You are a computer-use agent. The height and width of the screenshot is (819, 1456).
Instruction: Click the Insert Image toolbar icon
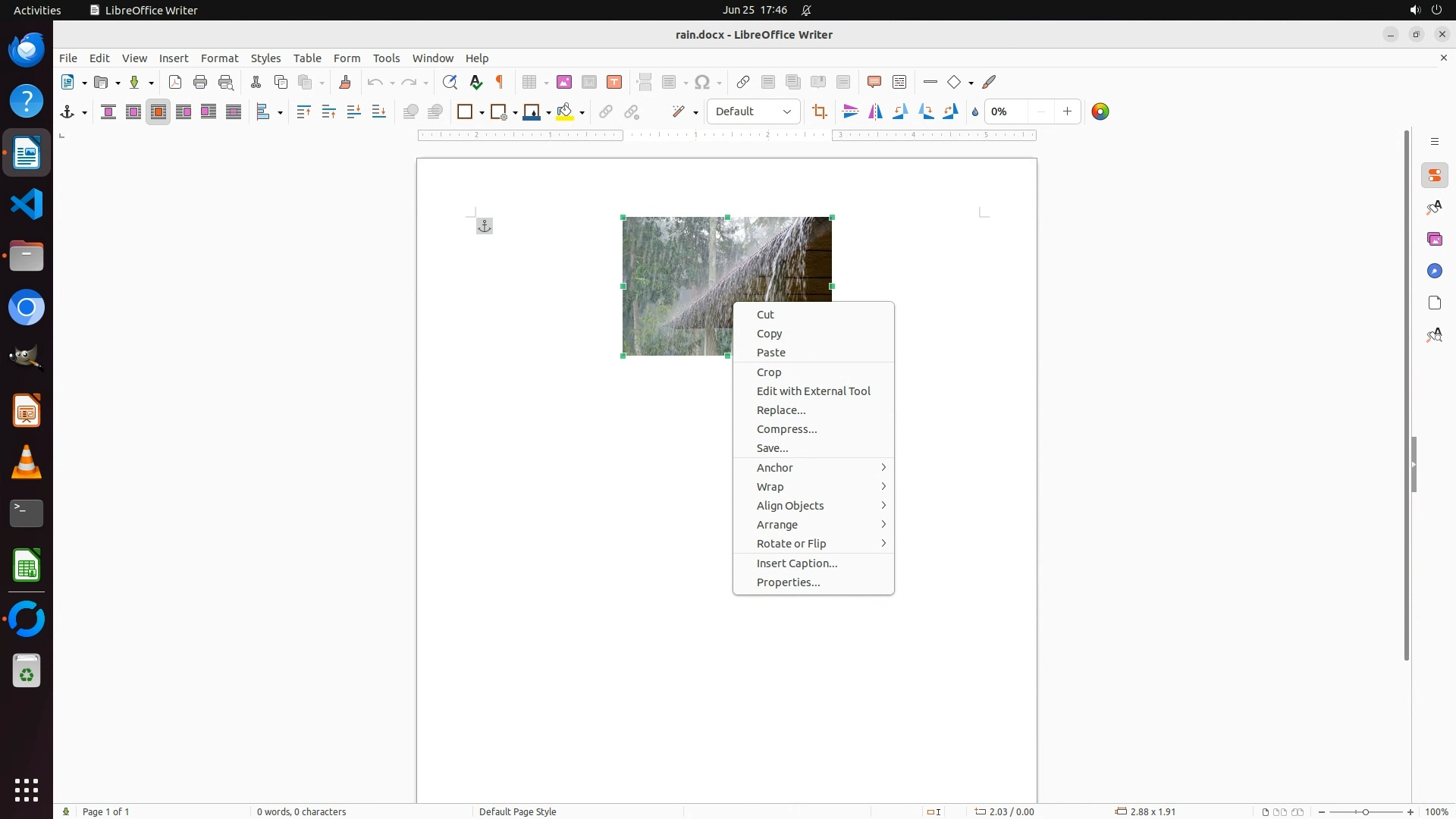tap(564, 83)
